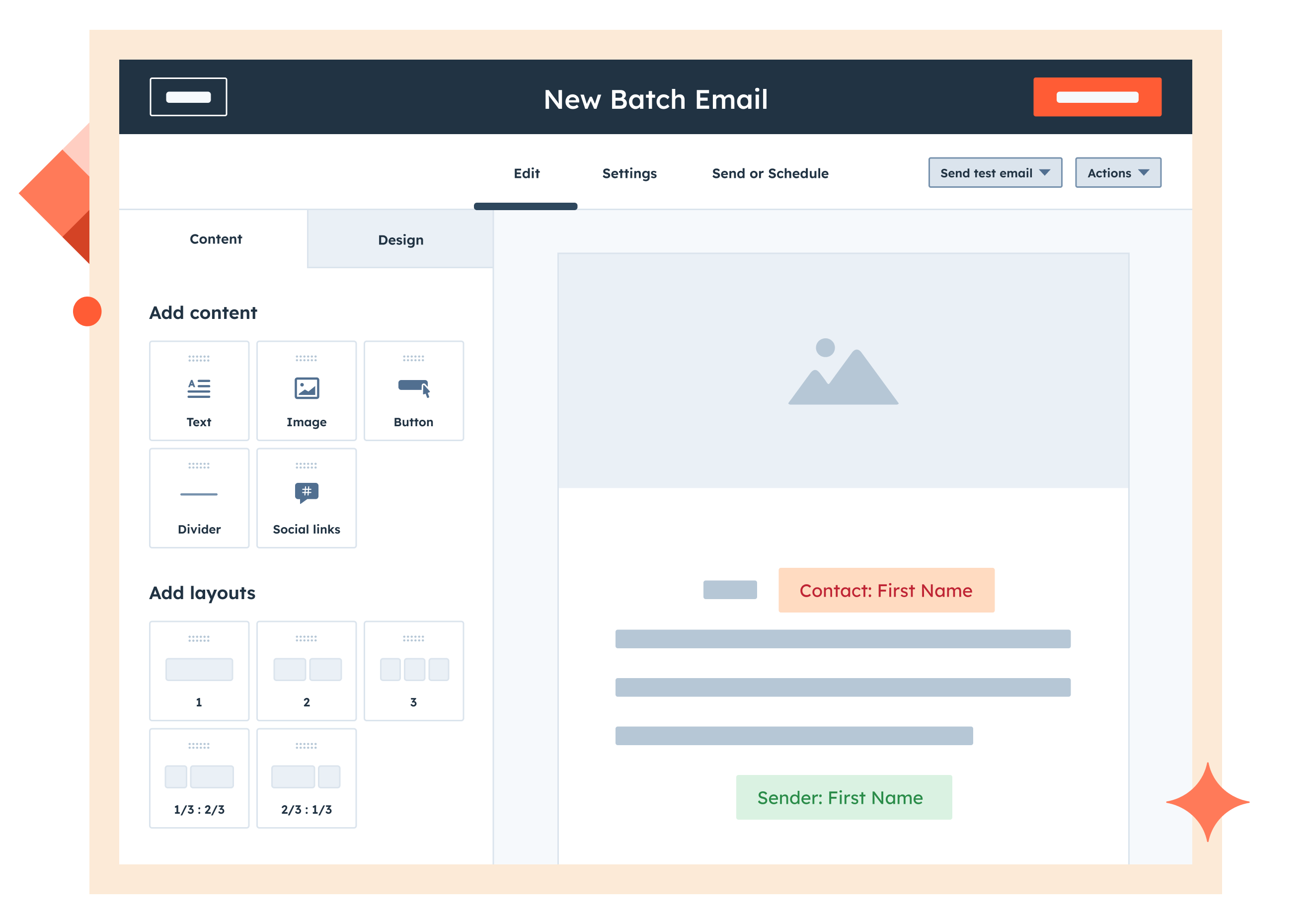
Task: Click the Sender: First Name token
Action: [843, 797]
